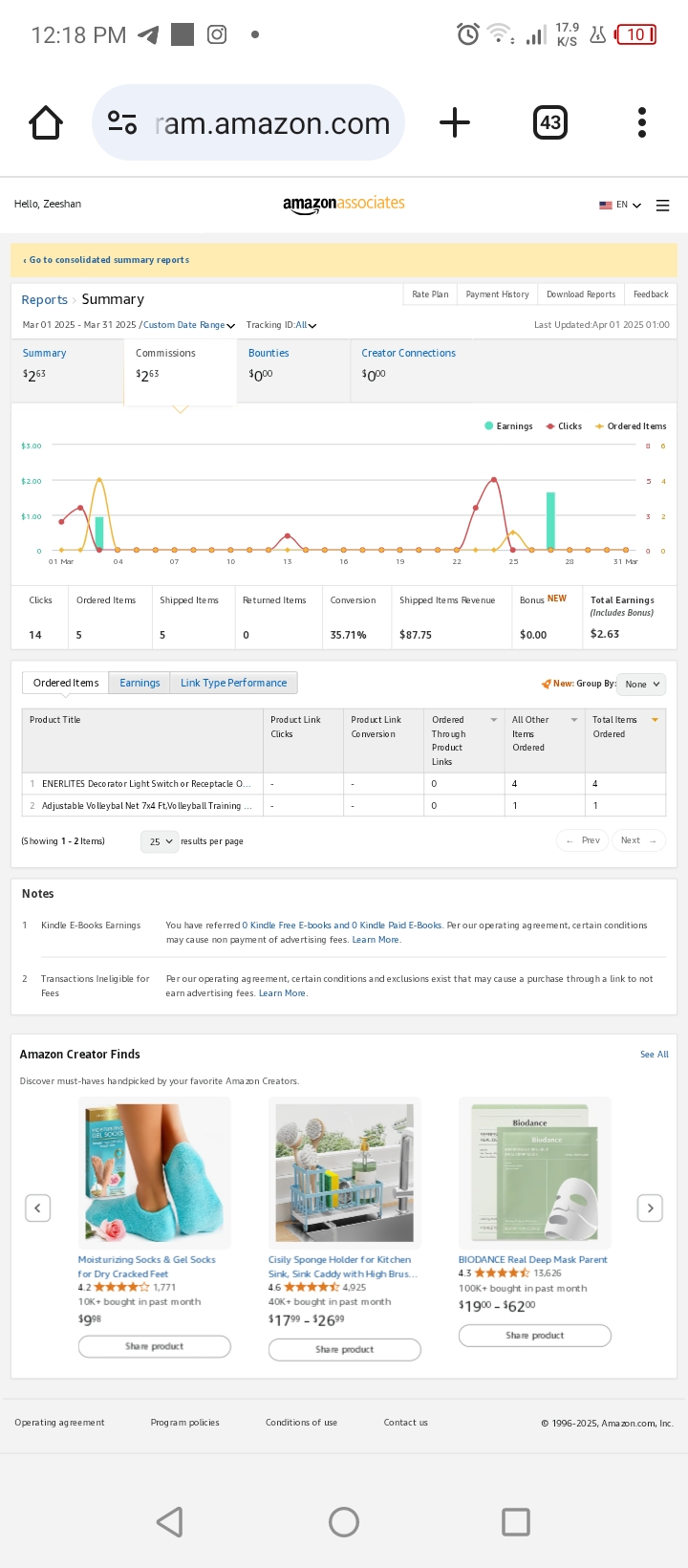The image size is (688, 1568).
Task: Click See All Creator Finds
Action: click(655, 1055)
